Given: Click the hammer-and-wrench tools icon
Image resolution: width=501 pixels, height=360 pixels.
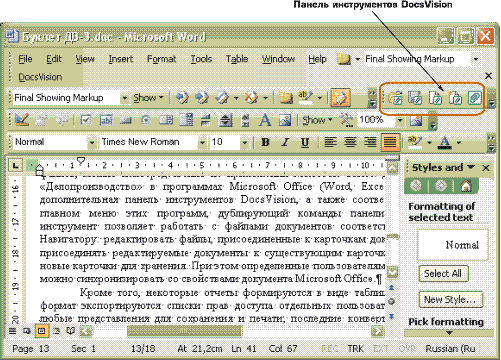Looking at the screenshot, I should click(x=346, y=120).
